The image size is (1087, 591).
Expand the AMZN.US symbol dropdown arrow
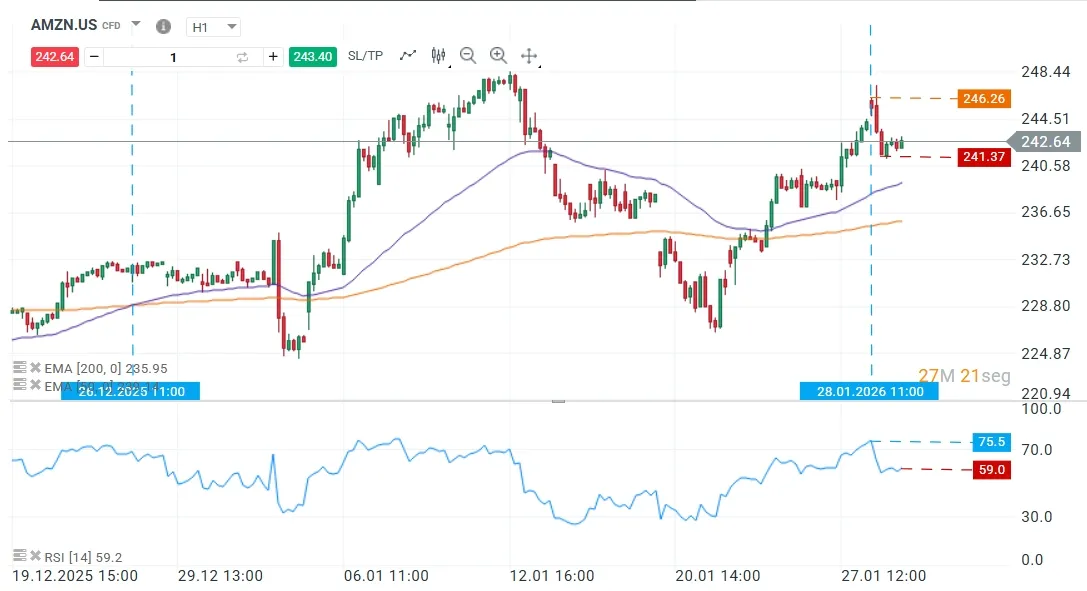(136, 24)
